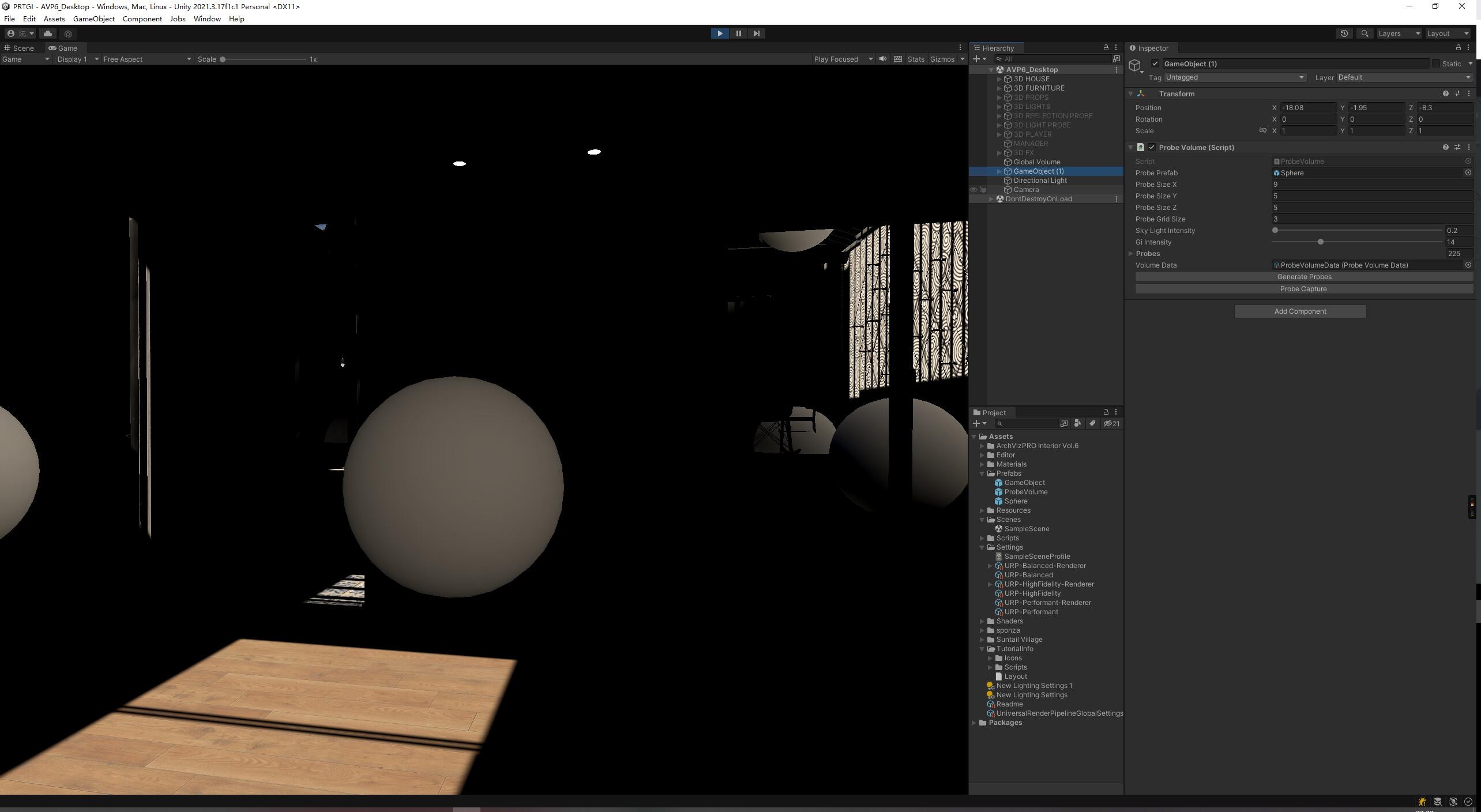Click the Generate Probes button
1481x812 pixels.
coord(1304,277)
